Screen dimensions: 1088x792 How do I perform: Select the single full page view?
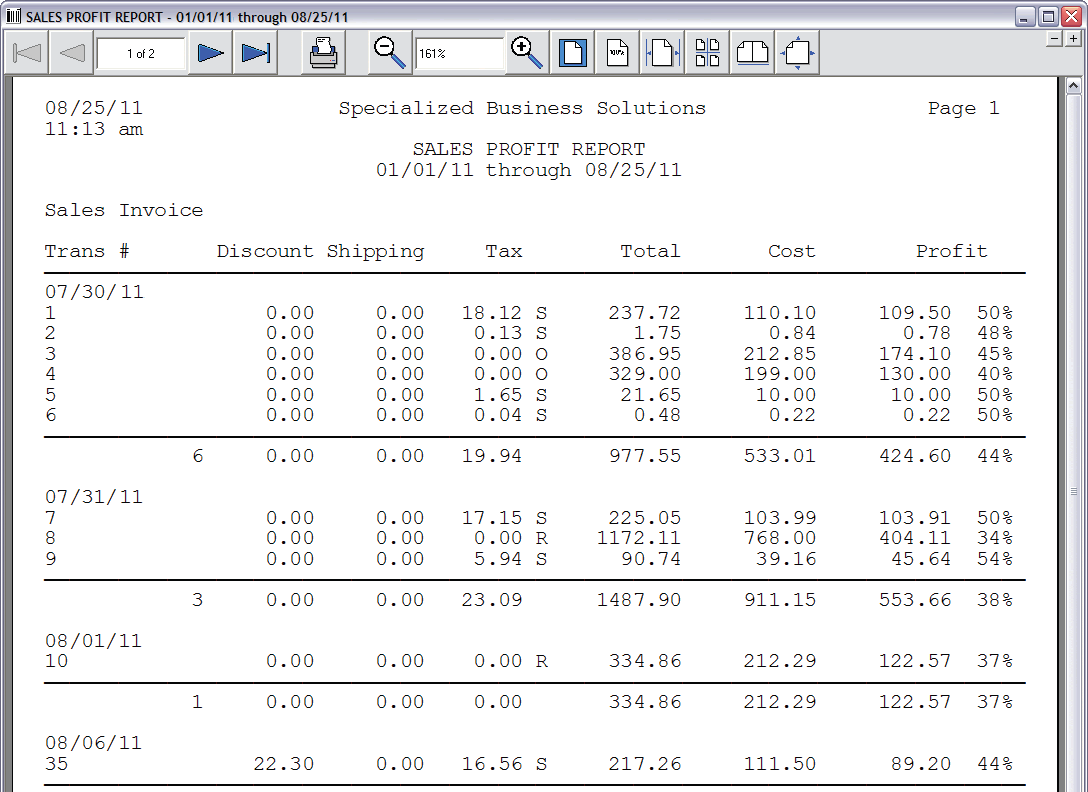pyautogui.click(x=572, y=53)
